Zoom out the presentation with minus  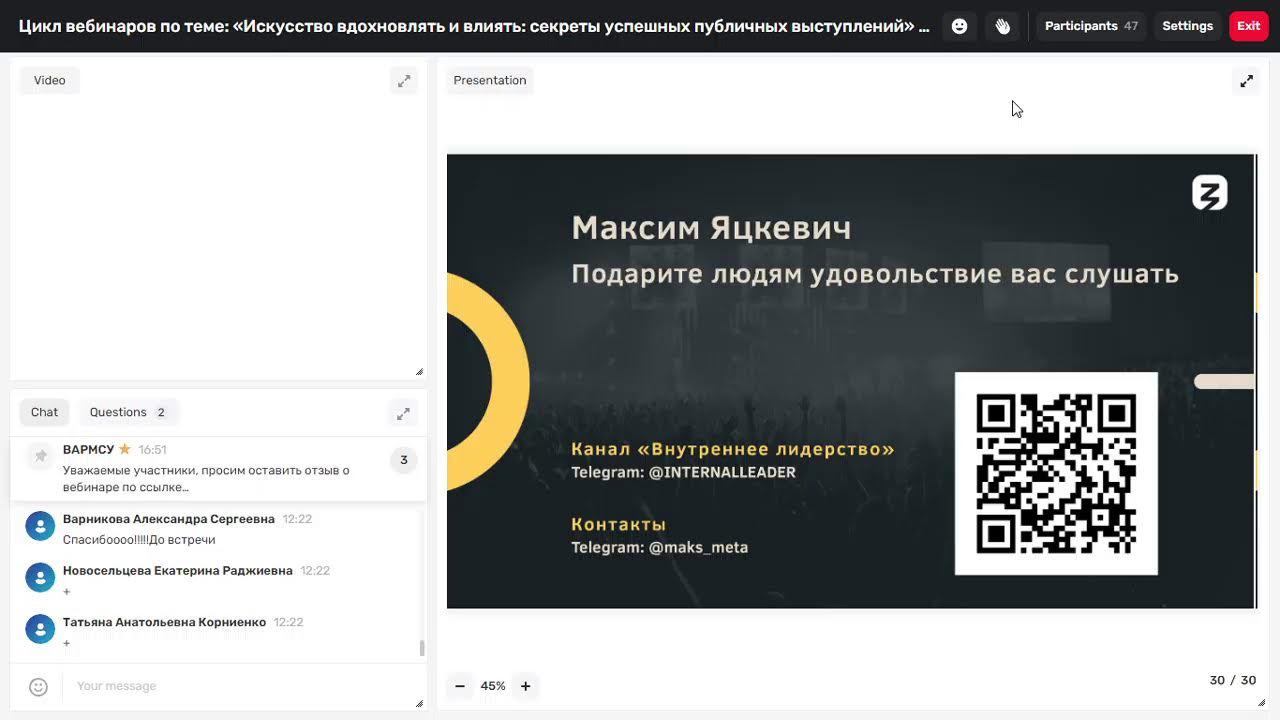point(460,686)
